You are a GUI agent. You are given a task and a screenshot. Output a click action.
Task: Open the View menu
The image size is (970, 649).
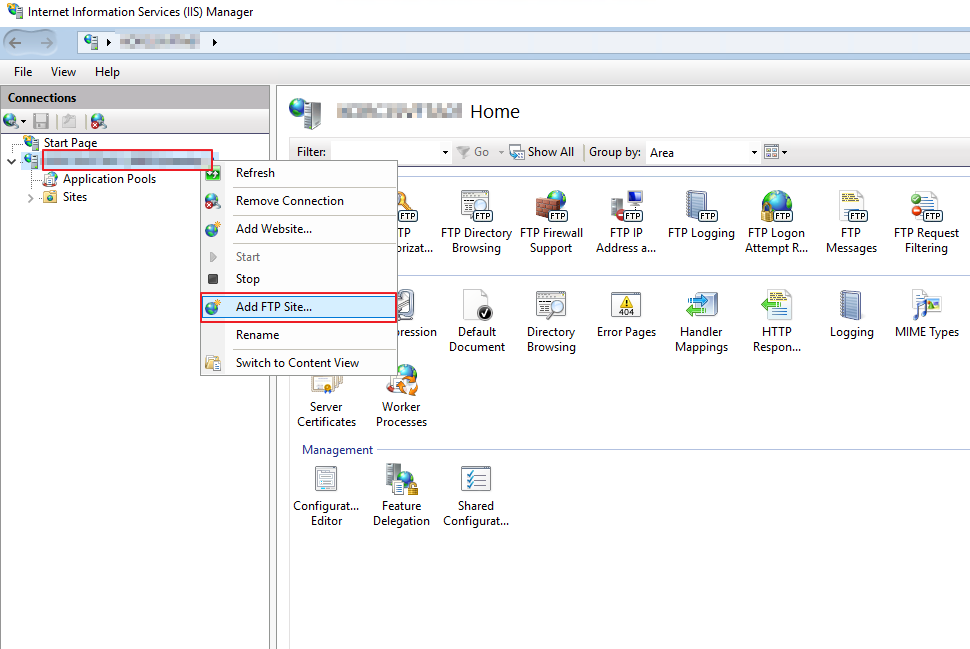pyautogui.click(x=63, y=72)
